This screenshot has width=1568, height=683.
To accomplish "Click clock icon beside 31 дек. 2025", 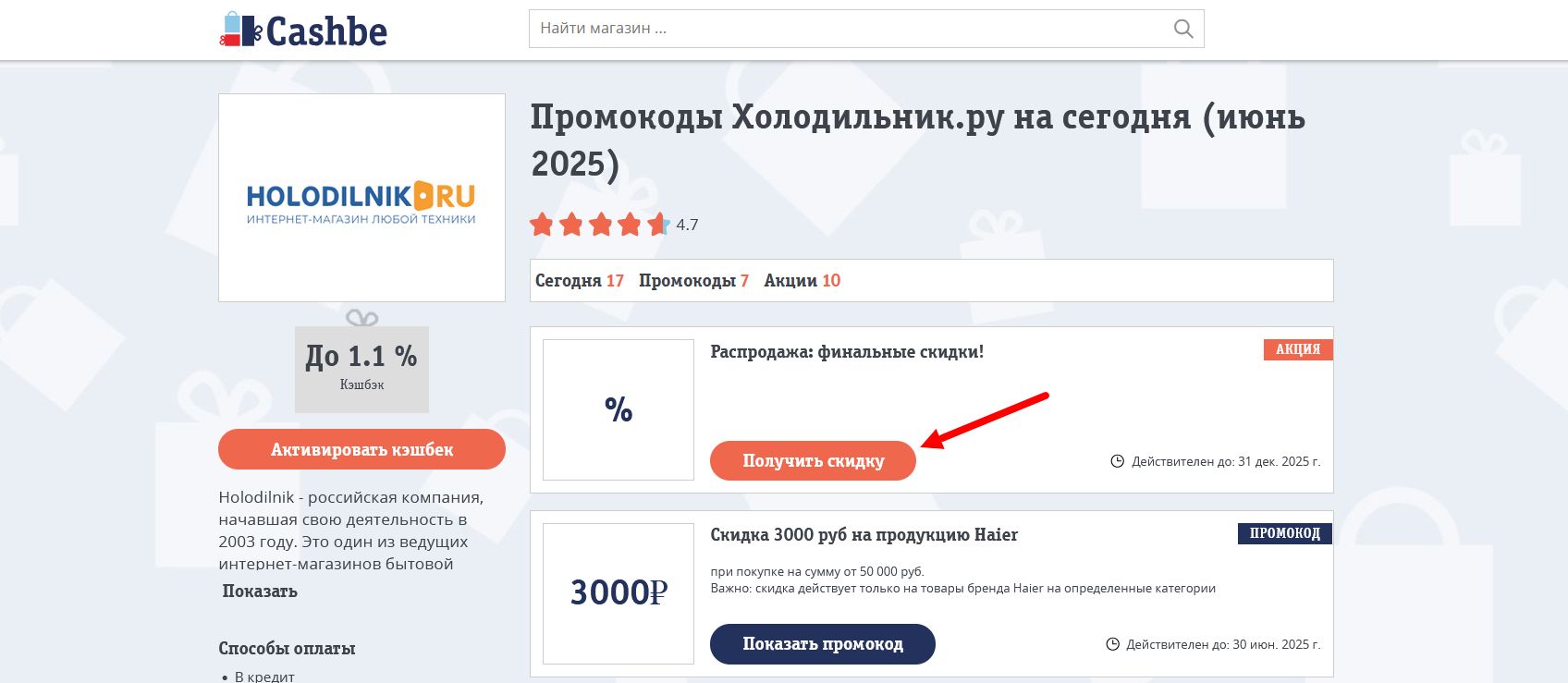I will pyautogui.click(x=1117, y=461).
